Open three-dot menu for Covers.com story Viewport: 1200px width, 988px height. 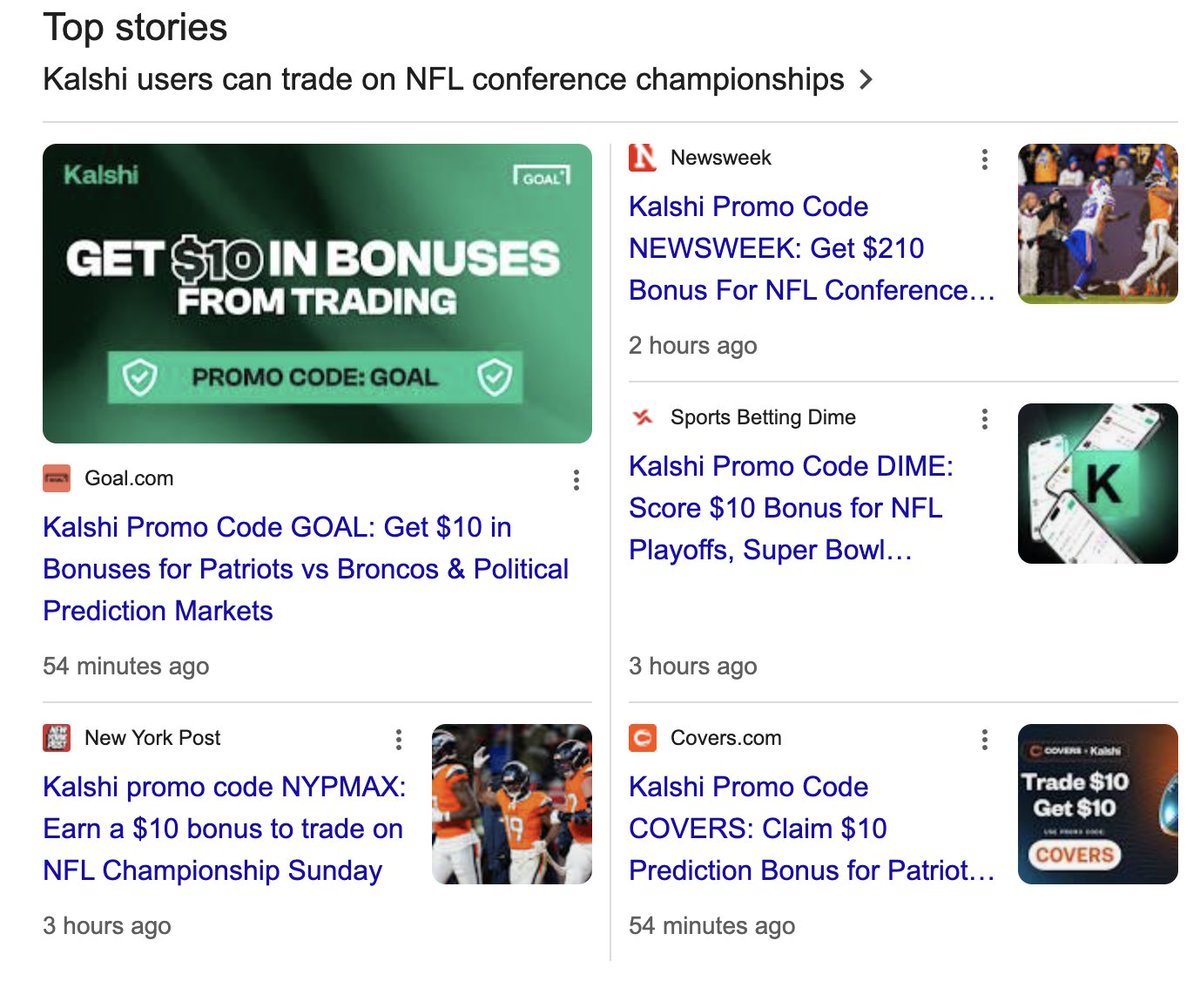(985, 740)
